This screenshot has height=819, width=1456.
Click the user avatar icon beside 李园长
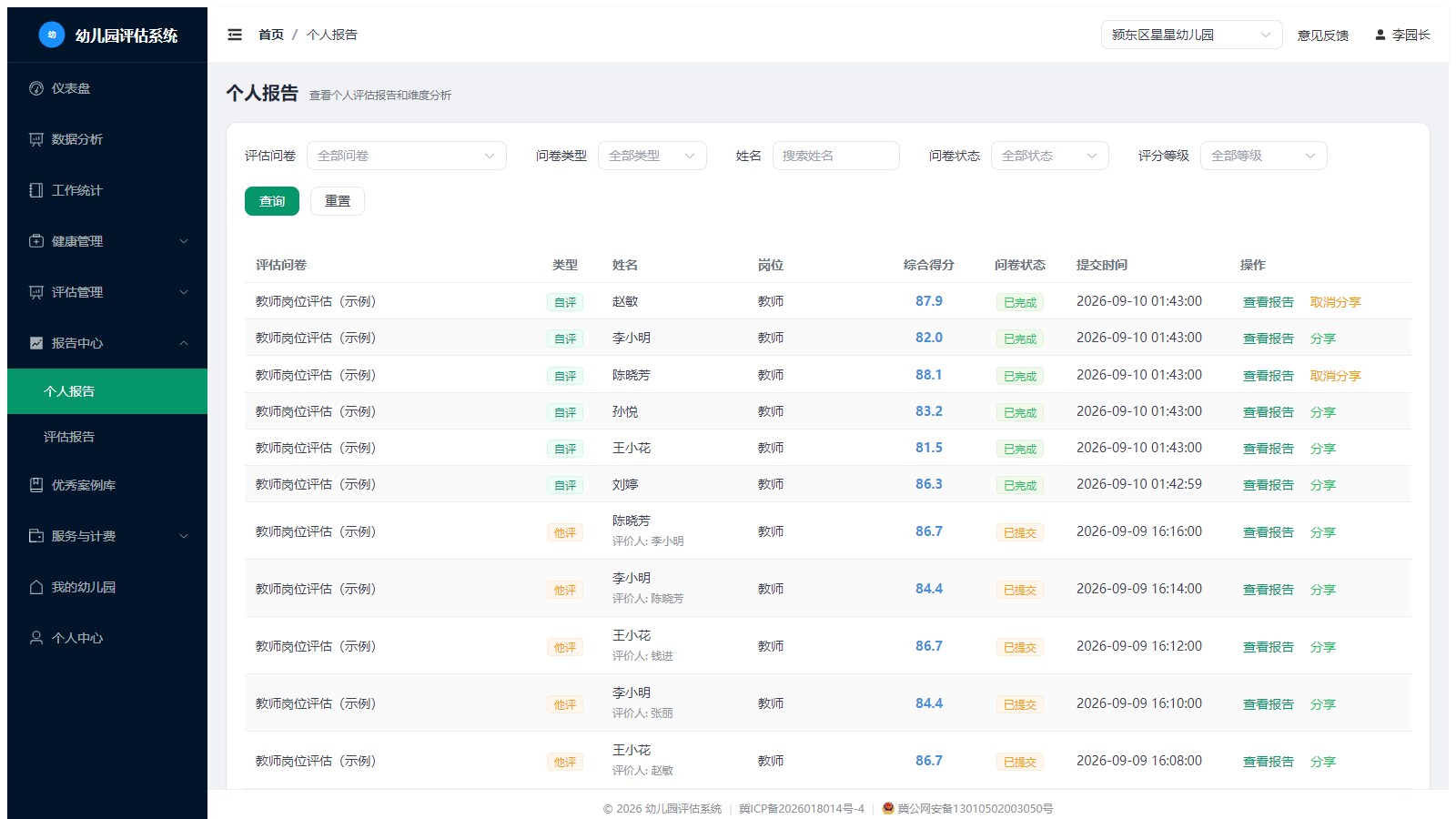click(x=1380, y=35)
